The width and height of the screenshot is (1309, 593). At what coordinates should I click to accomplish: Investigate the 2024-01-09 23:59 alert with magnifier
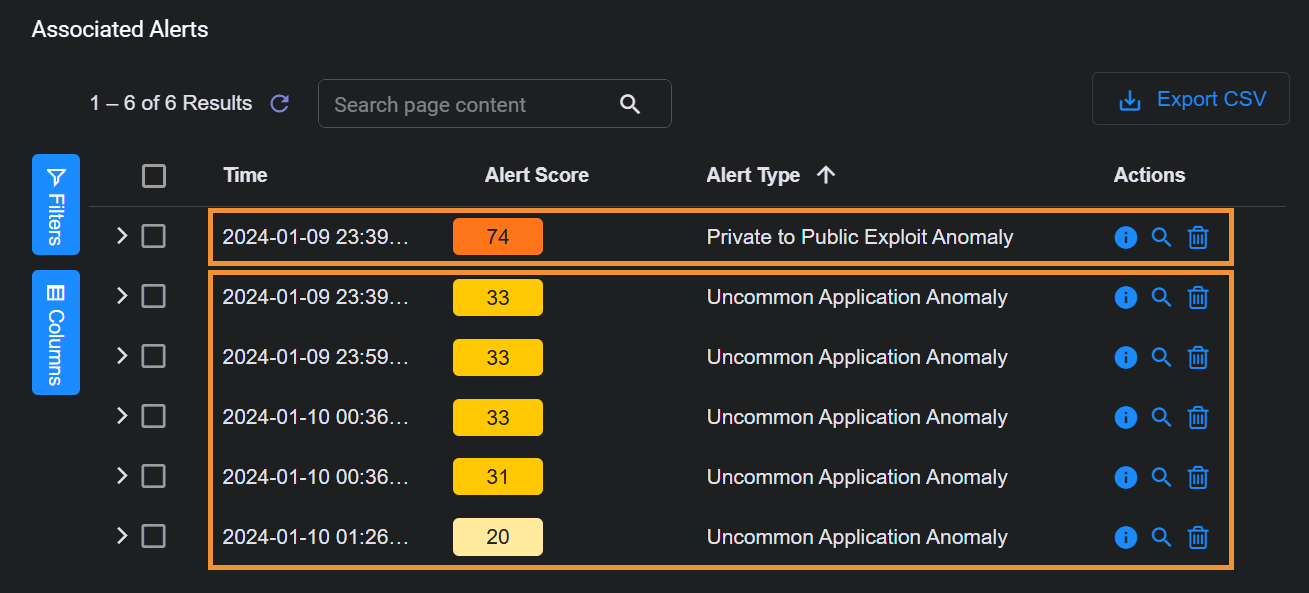[x=1161, y=357]
